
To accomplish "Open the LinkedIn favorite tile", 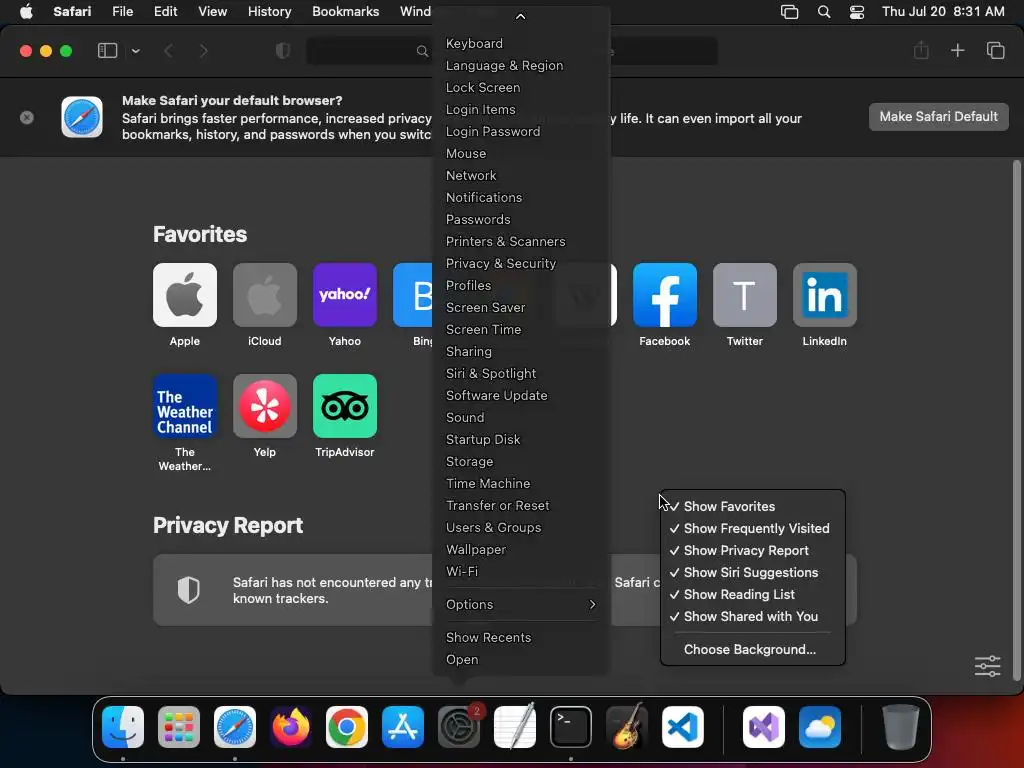I will coord(825,295).
